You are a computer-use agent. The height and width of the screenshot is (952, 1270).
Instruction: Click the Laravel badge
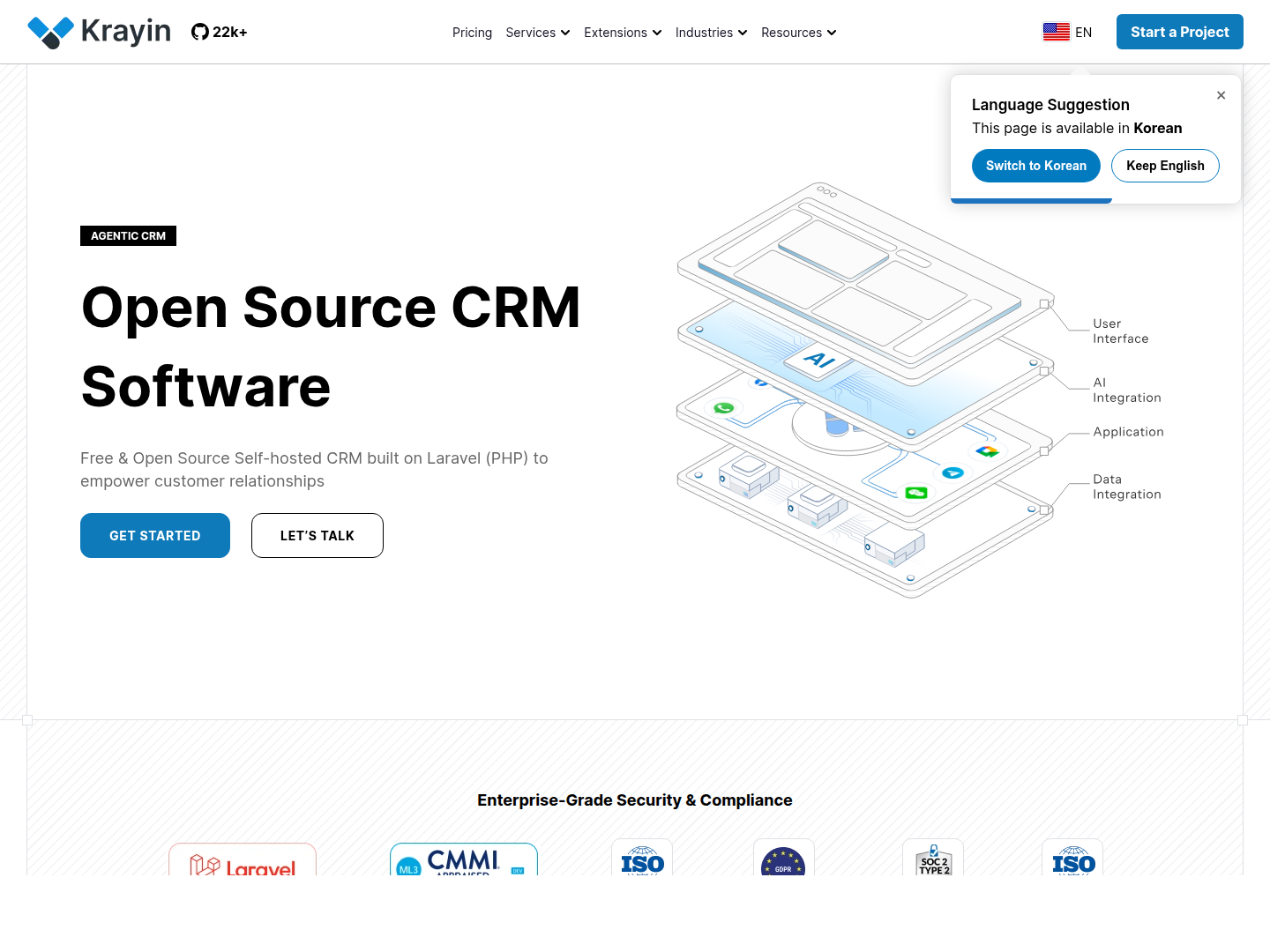tap(243, 859)
